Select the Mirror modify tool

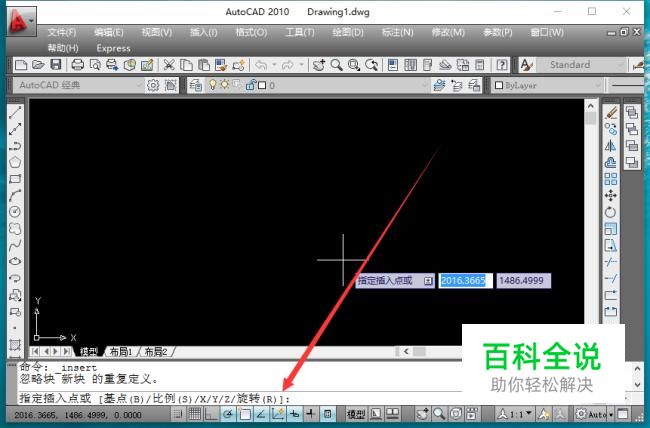click(611, 146)
